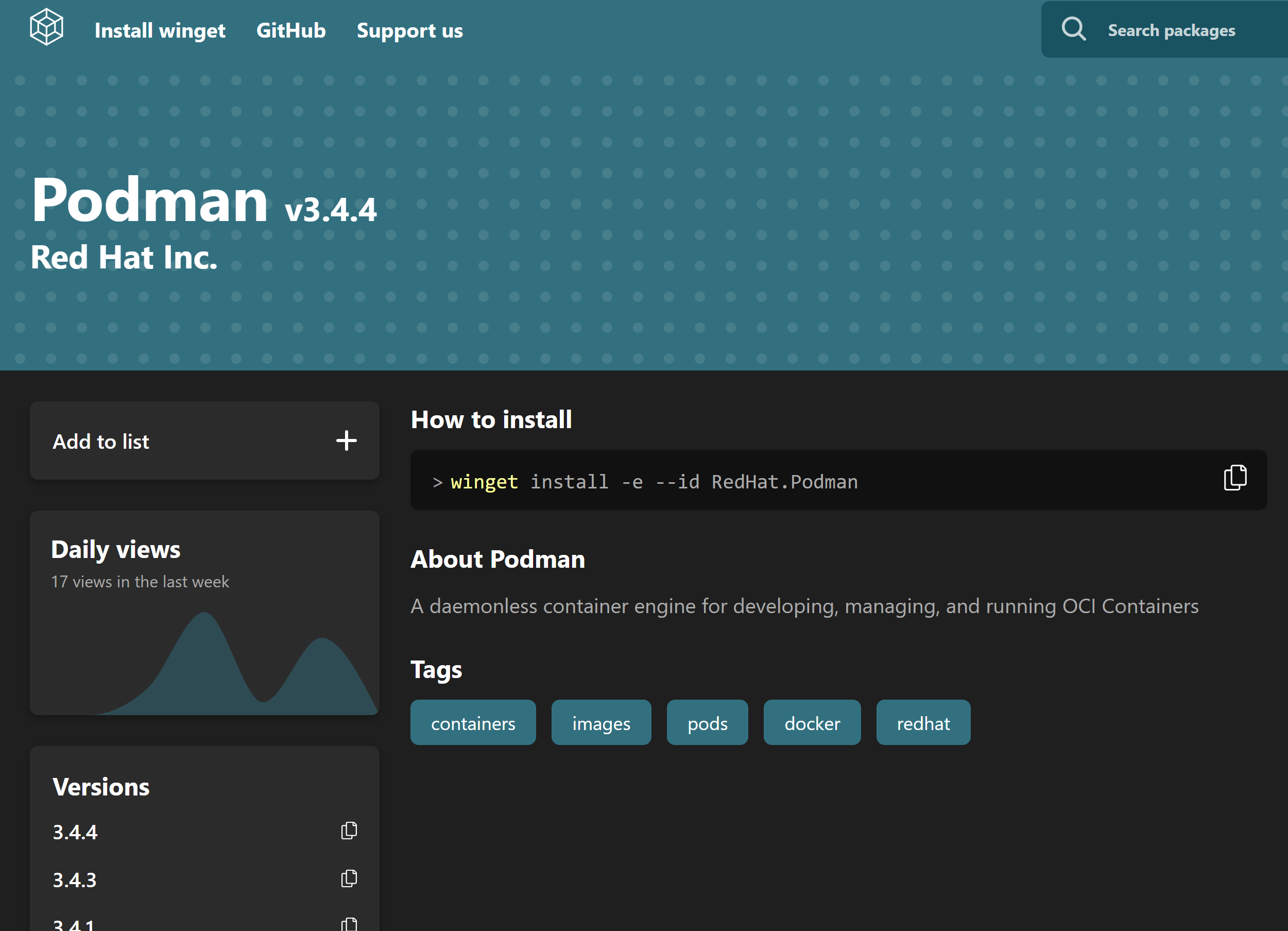Select version 3.4.4 in Versions list
This screenshot has width=1288, height=931.
pos(75,832)
